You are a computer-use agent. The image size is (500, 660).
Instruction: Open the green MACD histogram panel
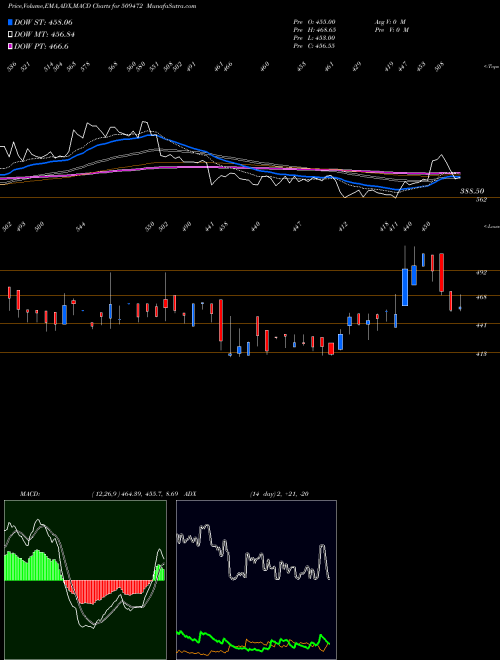[85, 580]
